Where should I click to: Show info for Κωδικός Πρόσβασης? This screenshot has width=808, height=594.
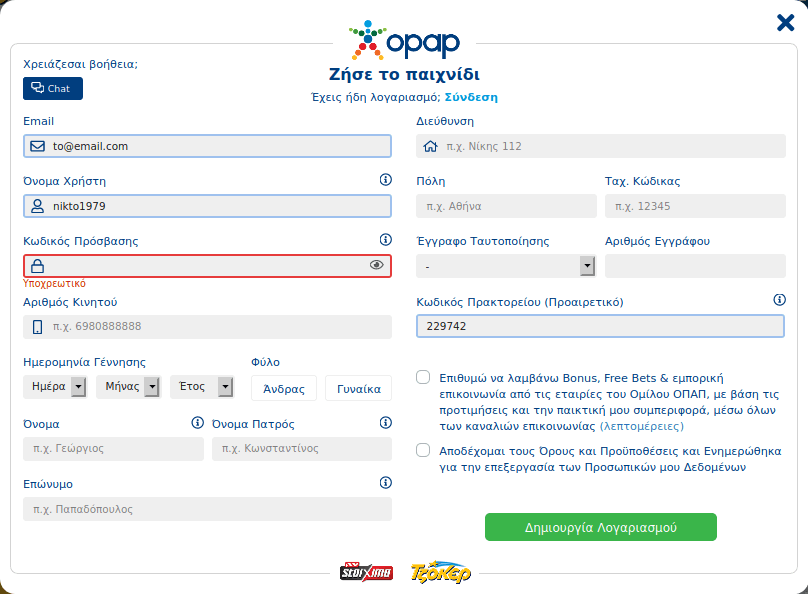coord(385,240)
